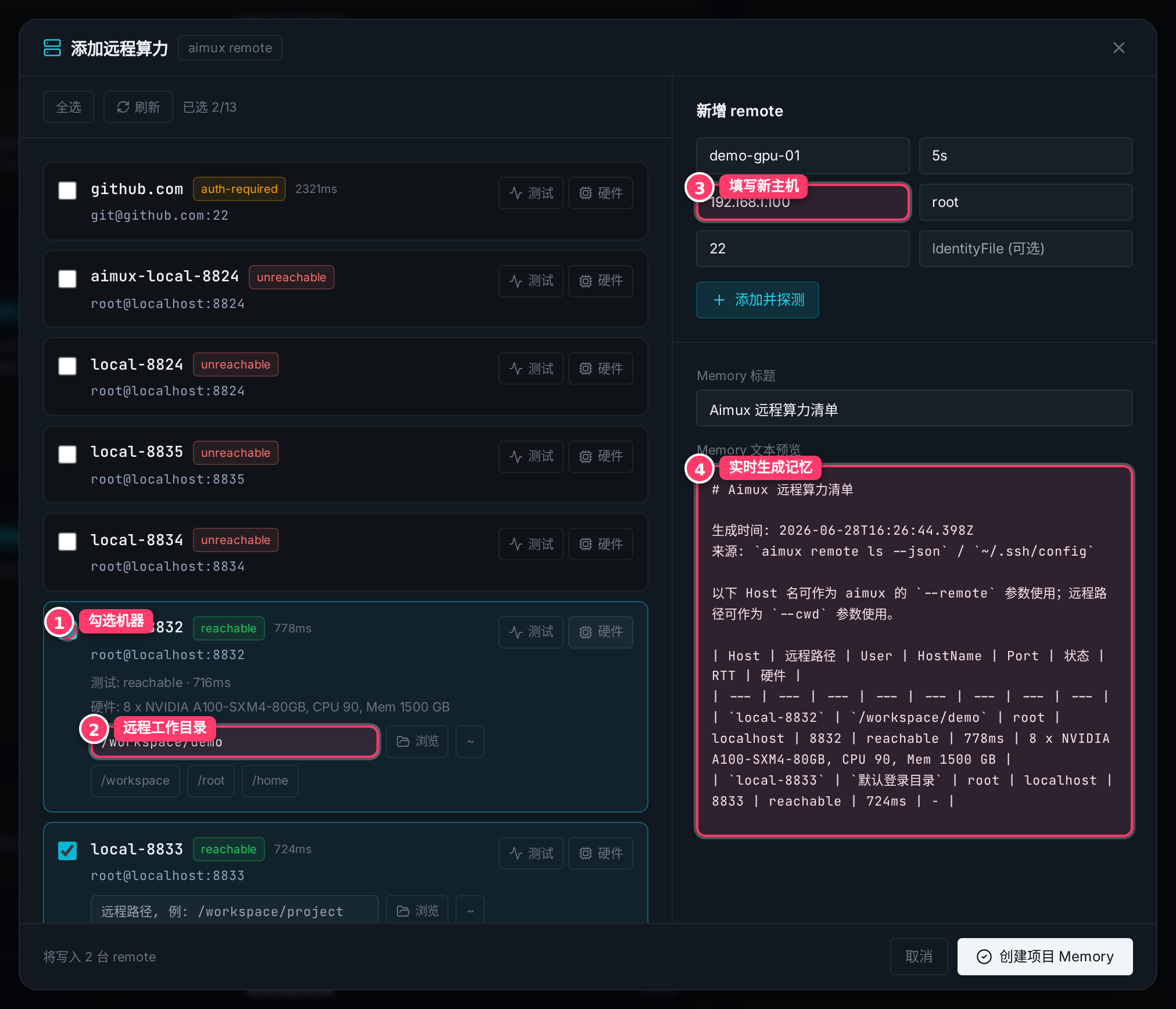Image resolution: width=1176 pixels, height=1009 pixels.
Task: Tick the github.com checkbox
Action: (67, 191)
